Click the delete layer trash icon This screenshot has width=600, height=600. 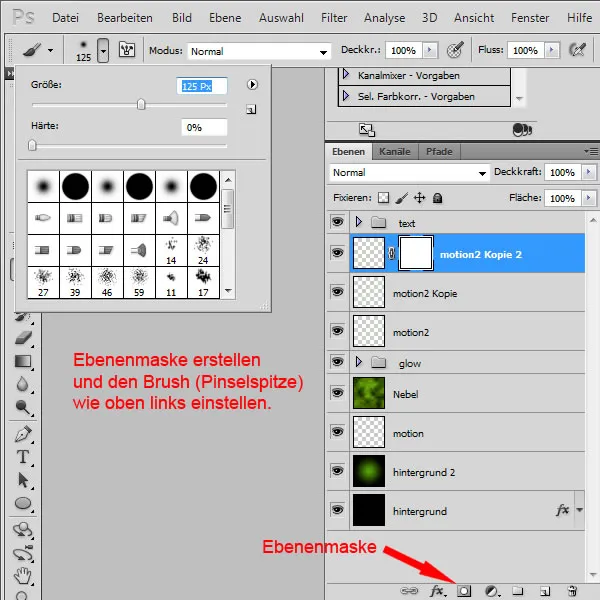point(572,591)
